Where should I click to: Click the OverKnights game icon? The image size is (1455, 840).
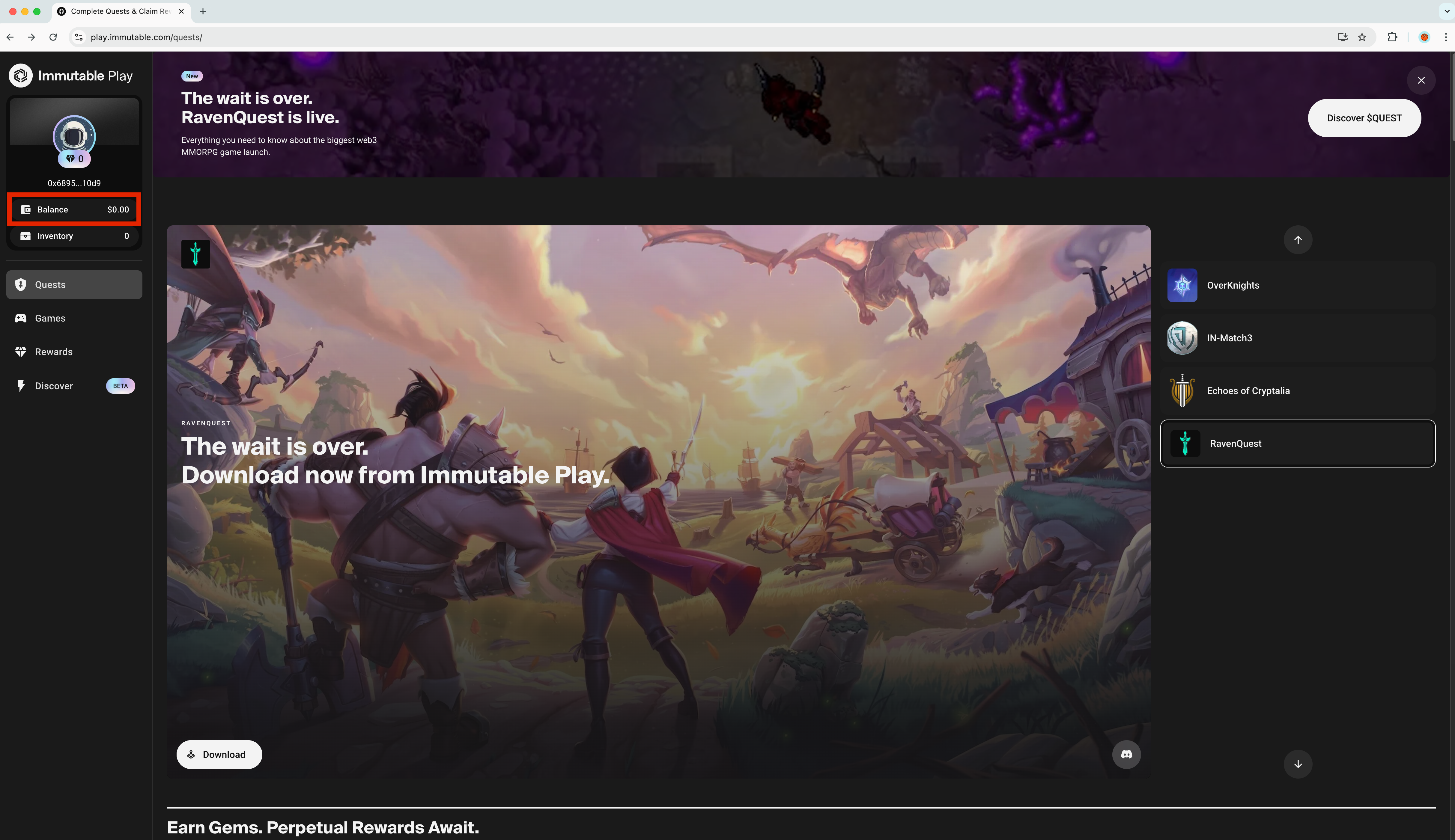(1182, 285)
